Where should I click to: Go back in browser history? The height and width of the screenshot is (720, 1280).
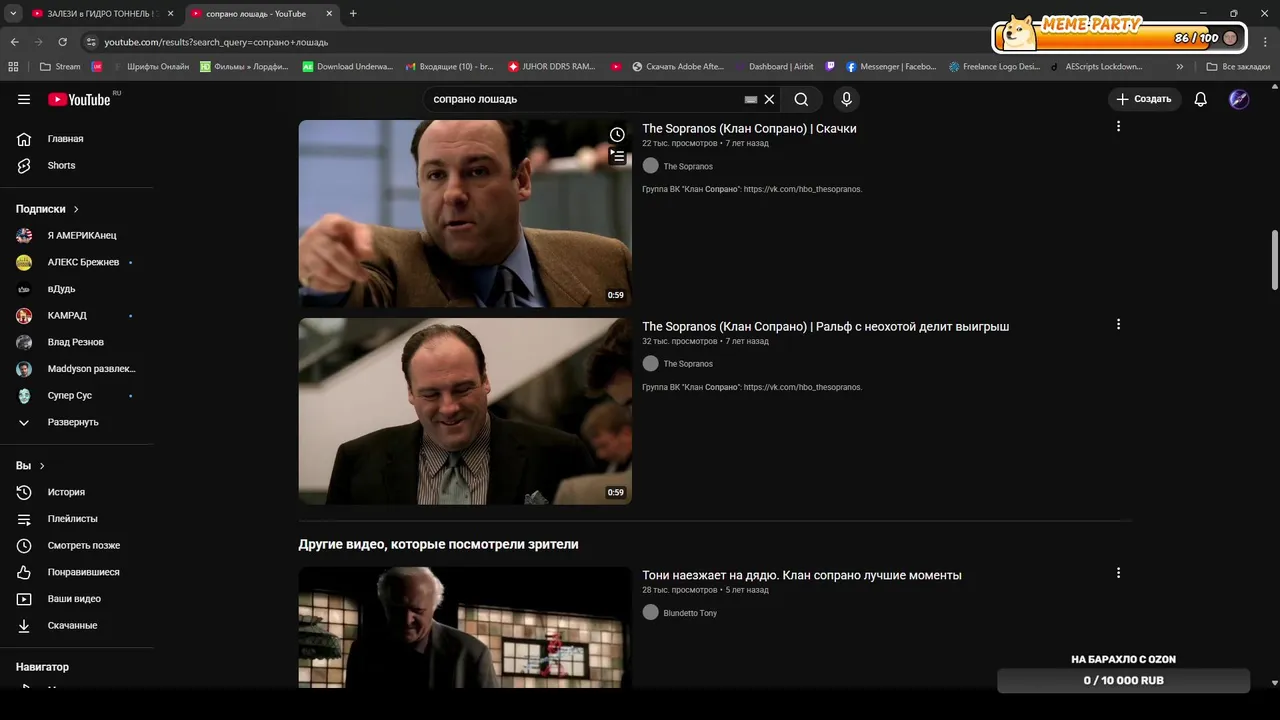click(x=14, y=42)
